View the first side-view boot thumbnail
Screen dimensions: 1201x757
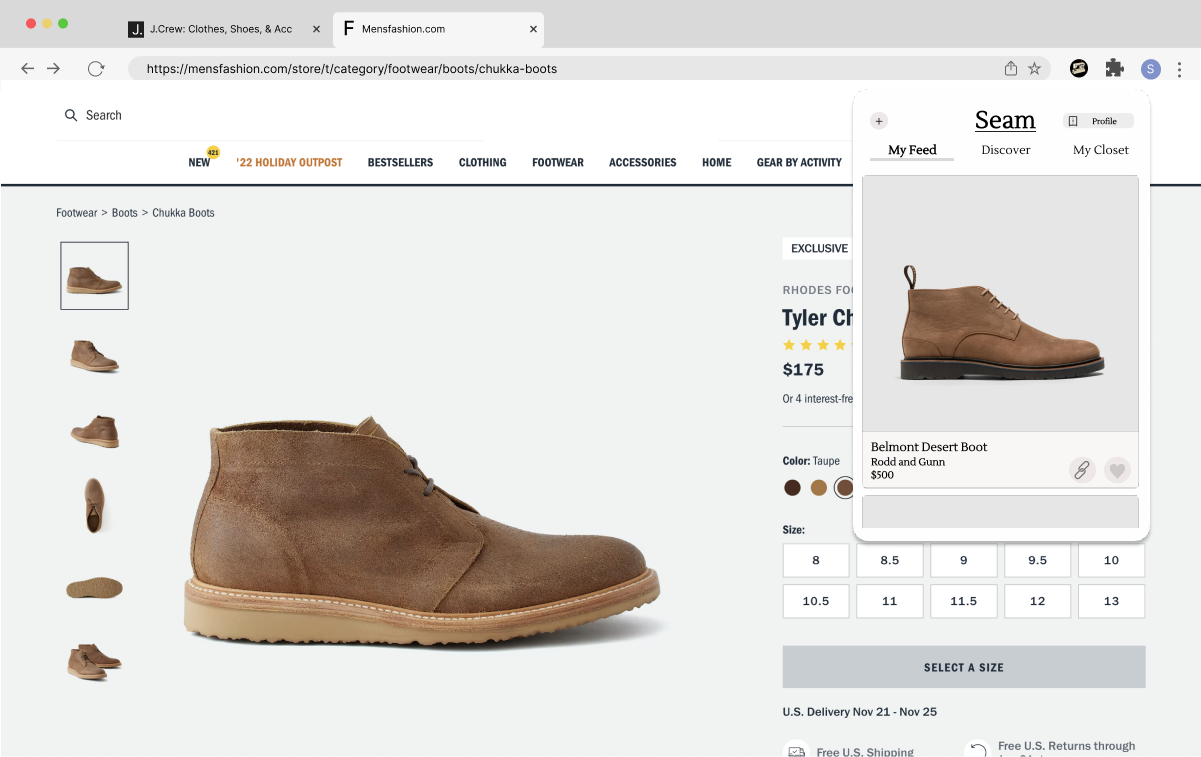point(94,276)
